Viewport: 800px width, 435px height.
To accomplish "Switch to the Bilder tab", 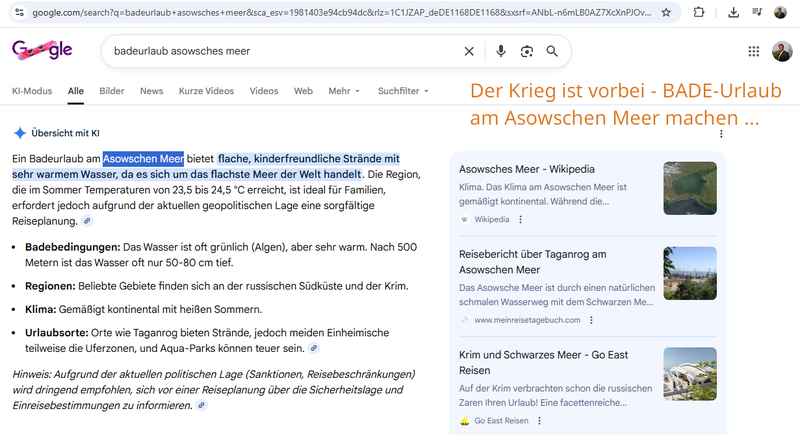I will 112,91.
